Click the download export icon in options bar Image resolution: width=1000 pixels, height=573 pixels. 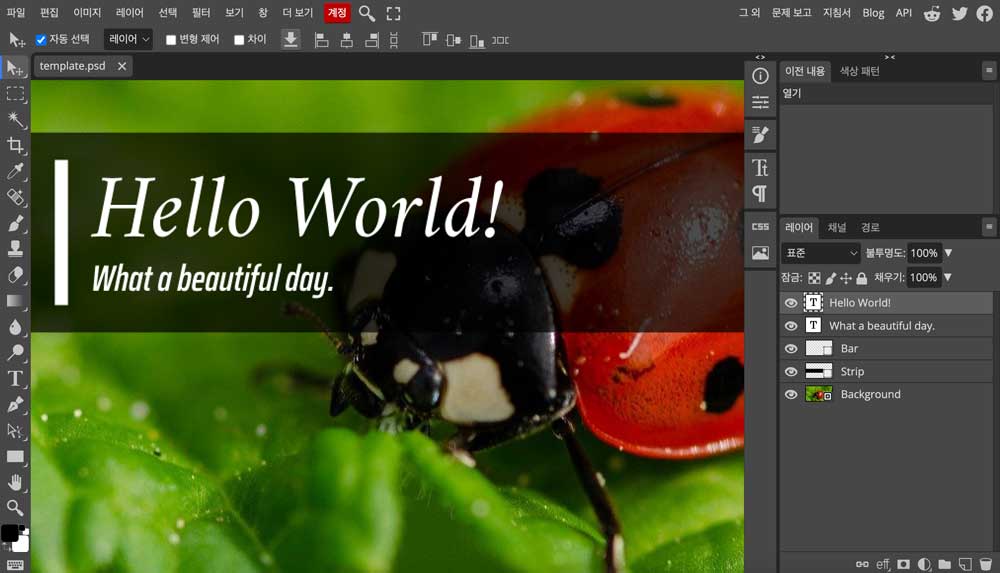pos(291,40)
